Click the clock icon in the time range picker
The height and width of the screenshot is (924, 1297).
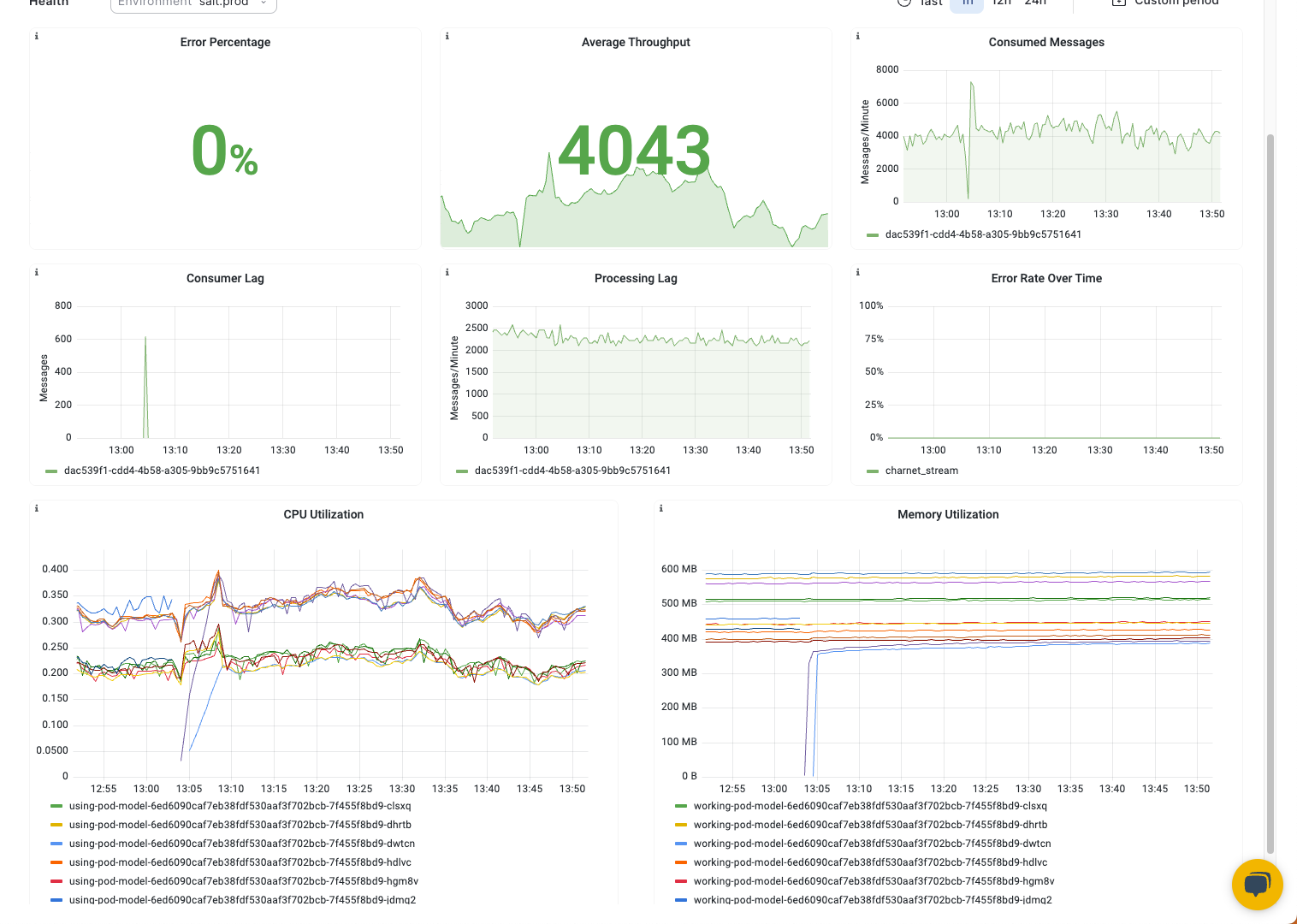[904, 3]
